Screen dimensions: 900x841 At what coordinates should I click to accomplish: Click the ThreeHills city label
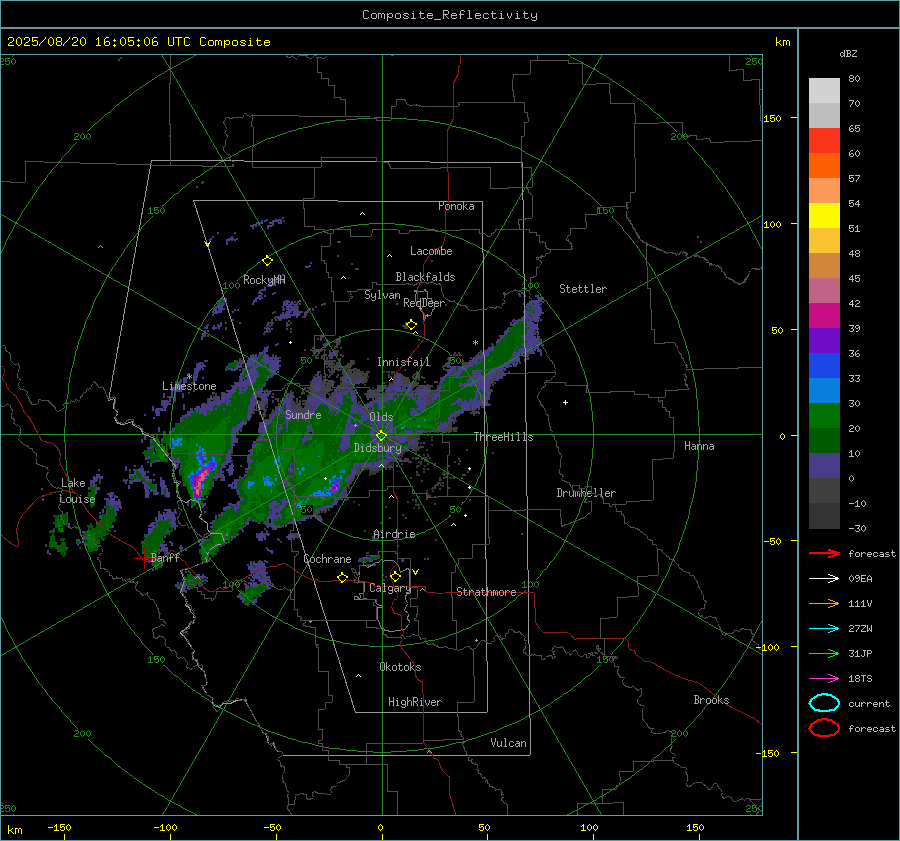(x=503, y=437)
